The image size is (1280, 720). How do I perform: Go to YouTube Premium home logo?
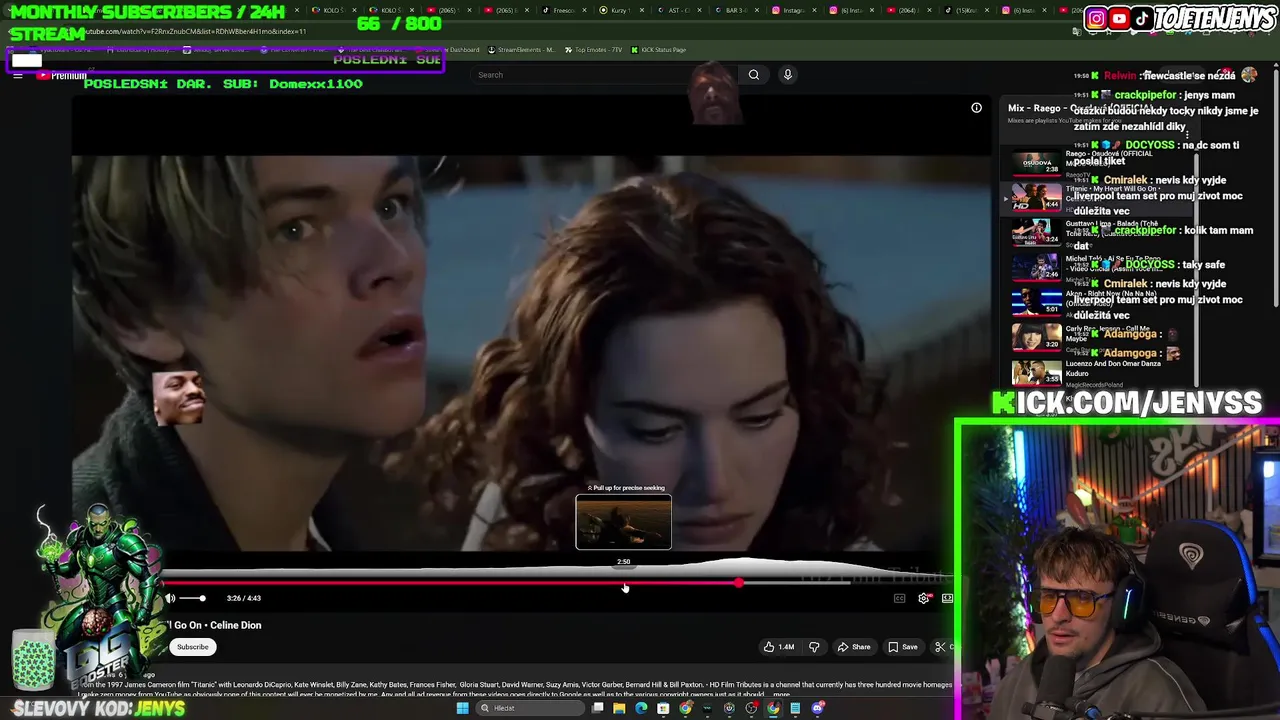click(62, 76)
